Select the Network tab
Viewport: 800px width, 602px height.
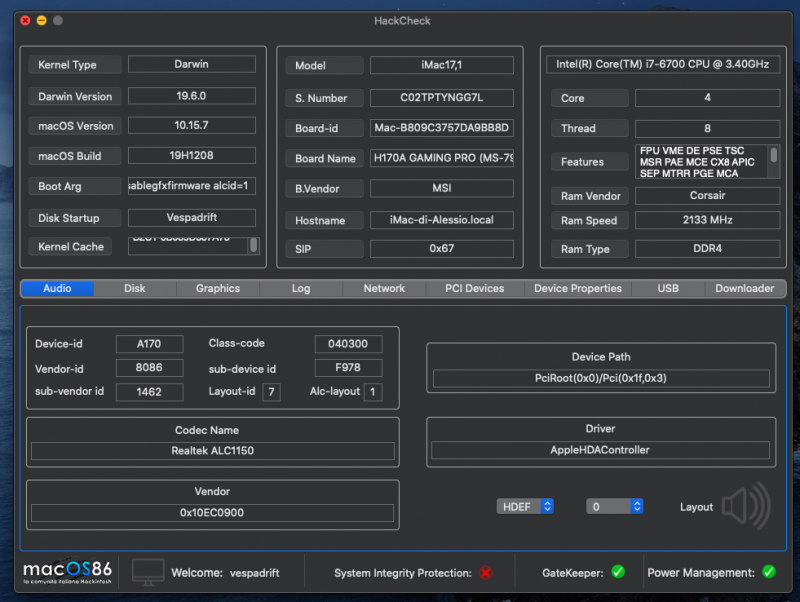coord(384,288)
